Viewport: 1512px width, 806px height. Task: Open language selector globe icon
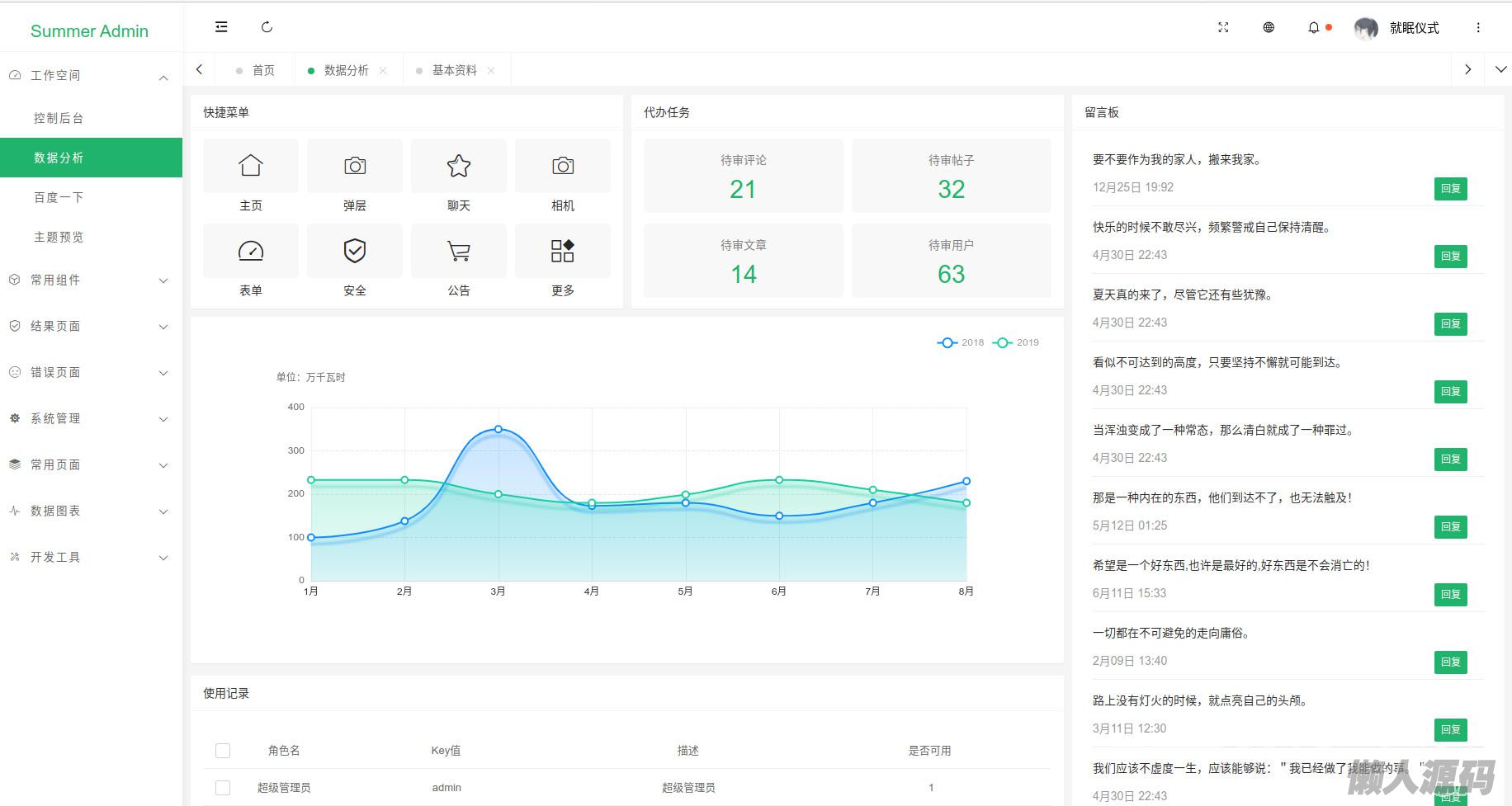coord(1269,27)
